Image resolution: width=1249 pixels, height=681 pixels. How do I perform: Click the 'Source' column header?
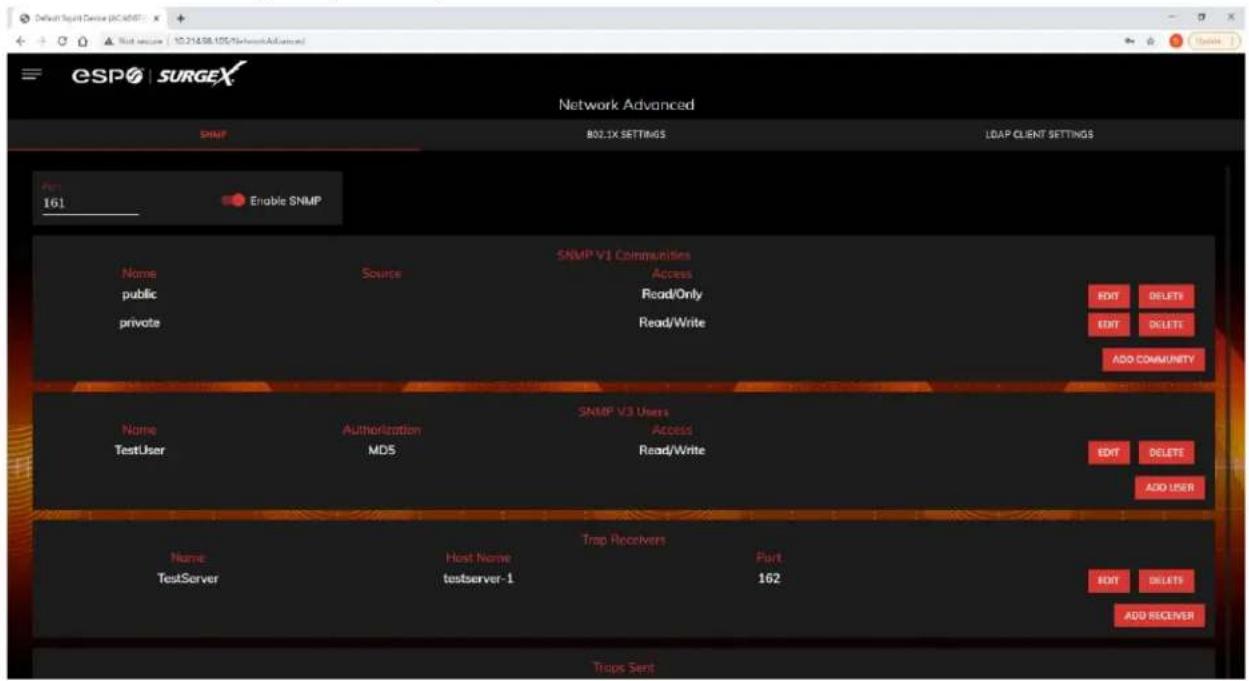point(382,273)
